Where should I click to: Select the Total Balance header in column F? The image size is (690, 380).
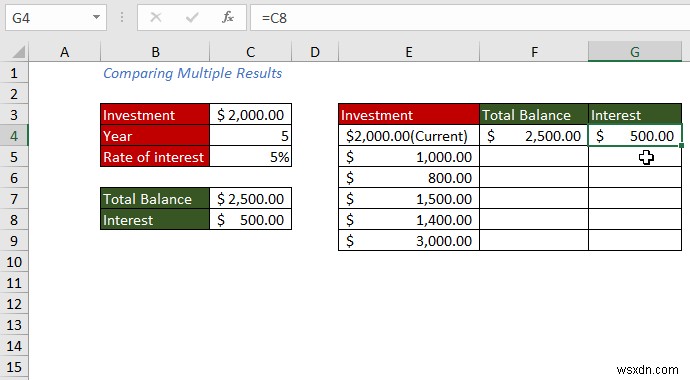(534, 115)
